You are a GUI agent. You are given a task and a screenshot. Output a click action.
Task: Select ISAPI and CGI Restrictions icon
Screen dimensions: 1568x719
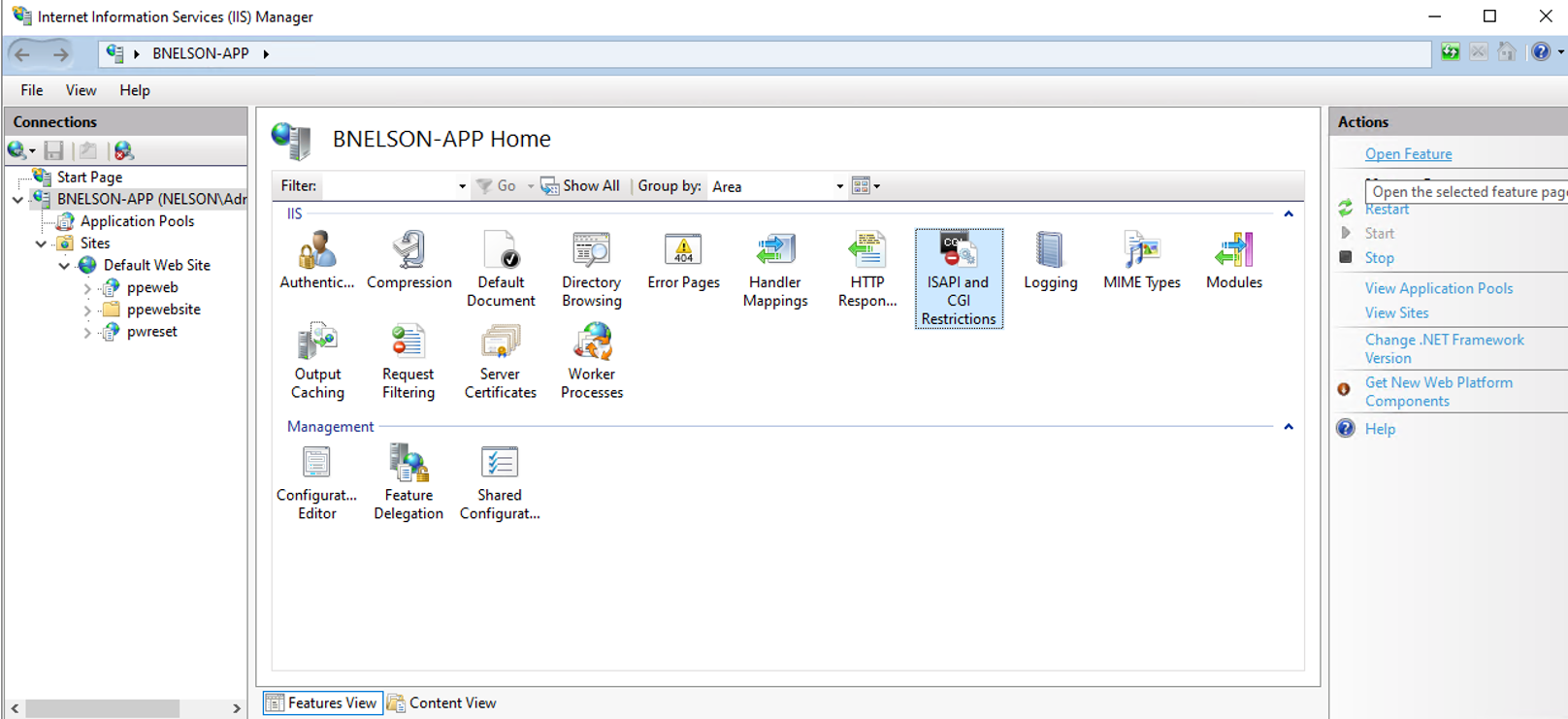coord(959,278)
